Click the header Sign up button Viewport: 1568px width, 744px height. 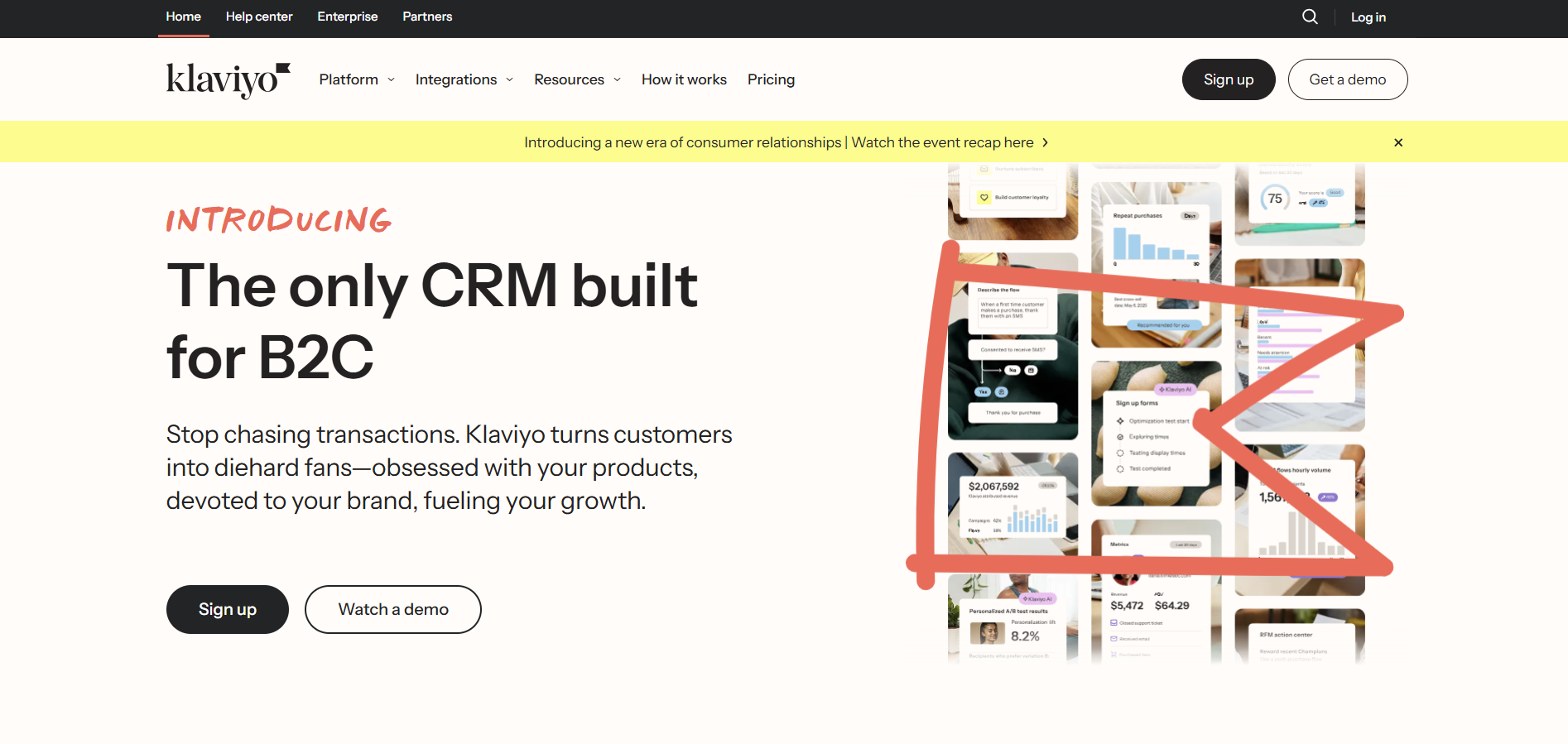click(1229, 79)
